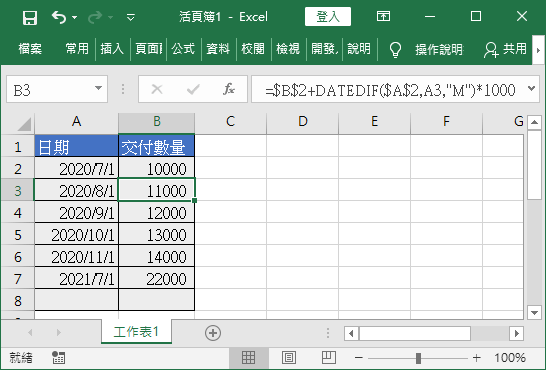Switch to Page Layout view

click(x=289, y=357)
